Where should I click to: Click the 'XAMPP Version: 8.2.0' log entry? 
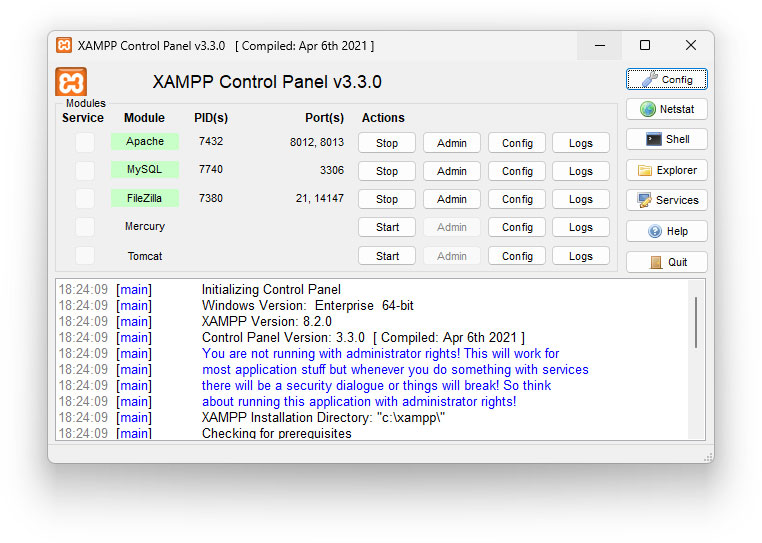click(x=267, y=322)
